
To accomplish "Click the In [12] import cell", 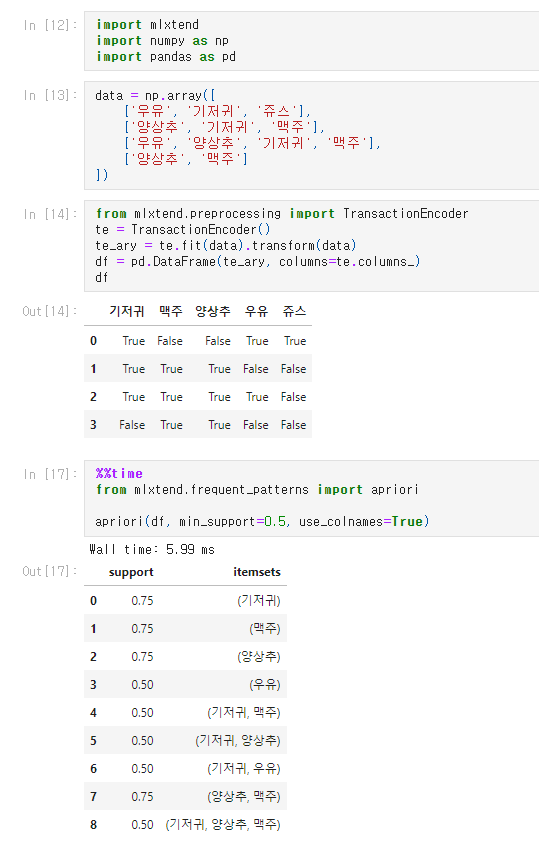I will (311, 41).
